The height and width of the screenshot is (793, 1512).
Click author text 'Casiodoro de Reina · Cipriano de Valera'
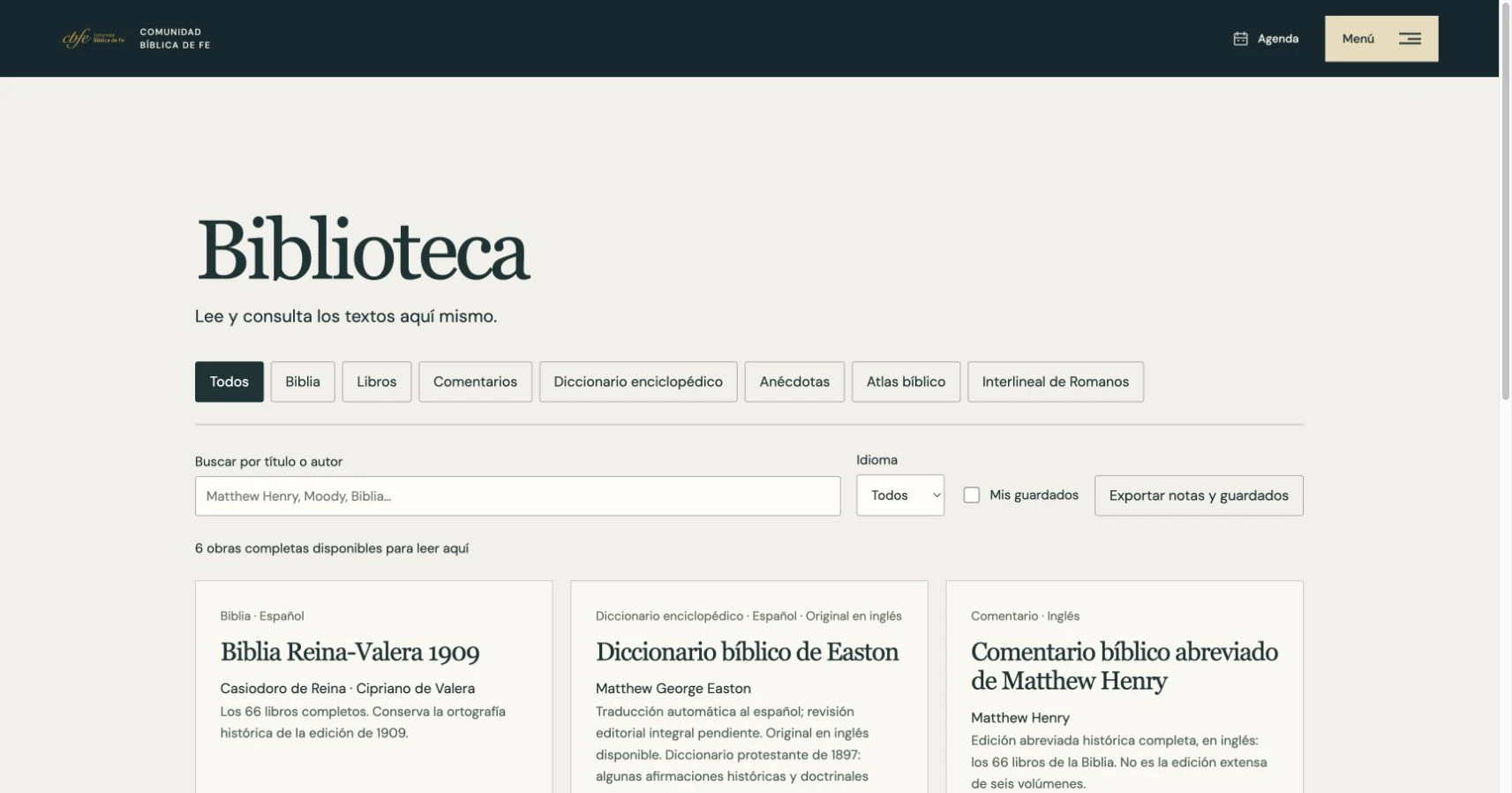(x=348, y=689)
